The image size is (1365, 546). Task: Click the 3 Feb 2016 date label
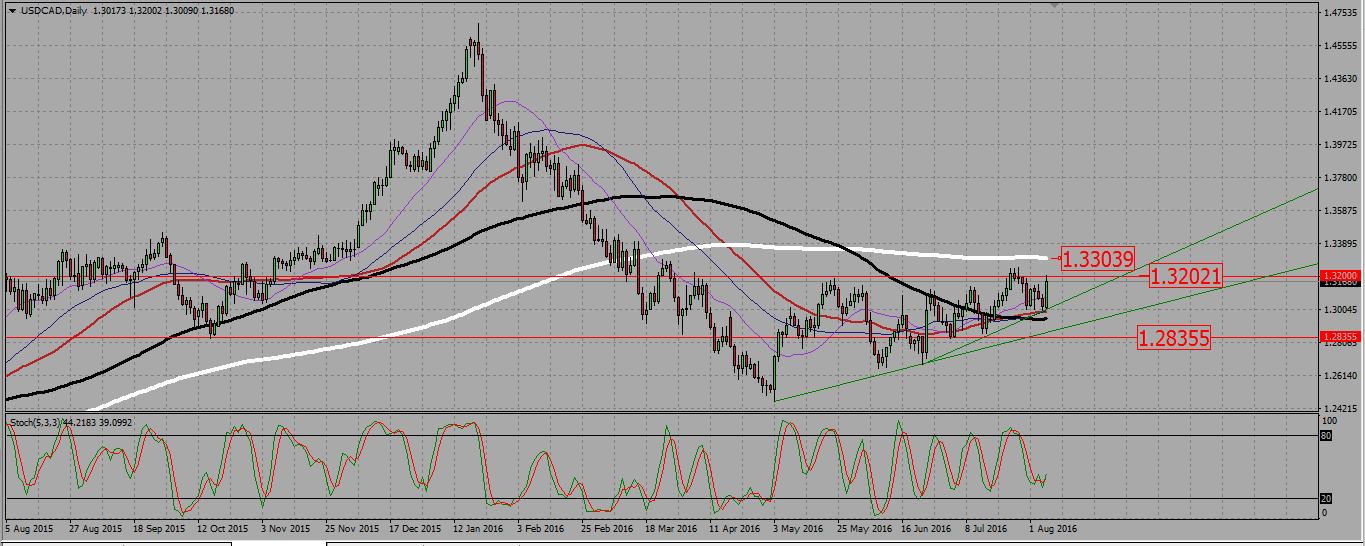(543, 528)
